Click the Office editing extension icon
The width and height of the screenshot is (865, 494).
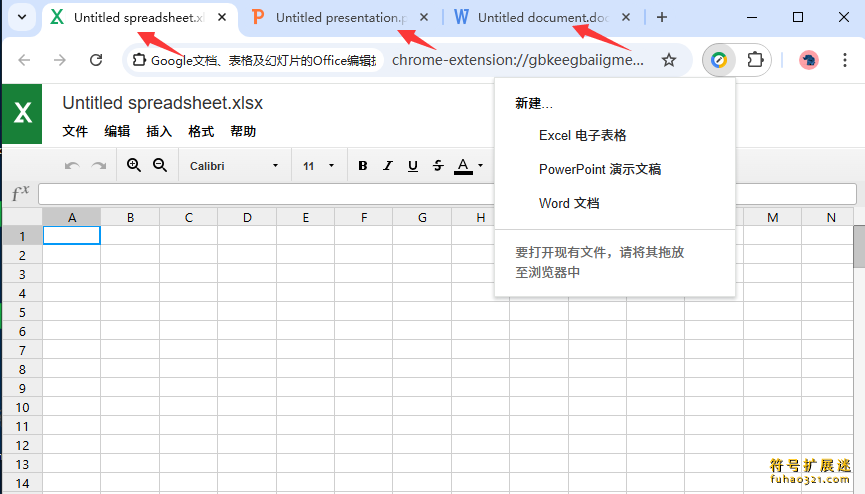[x=719, y=60]
